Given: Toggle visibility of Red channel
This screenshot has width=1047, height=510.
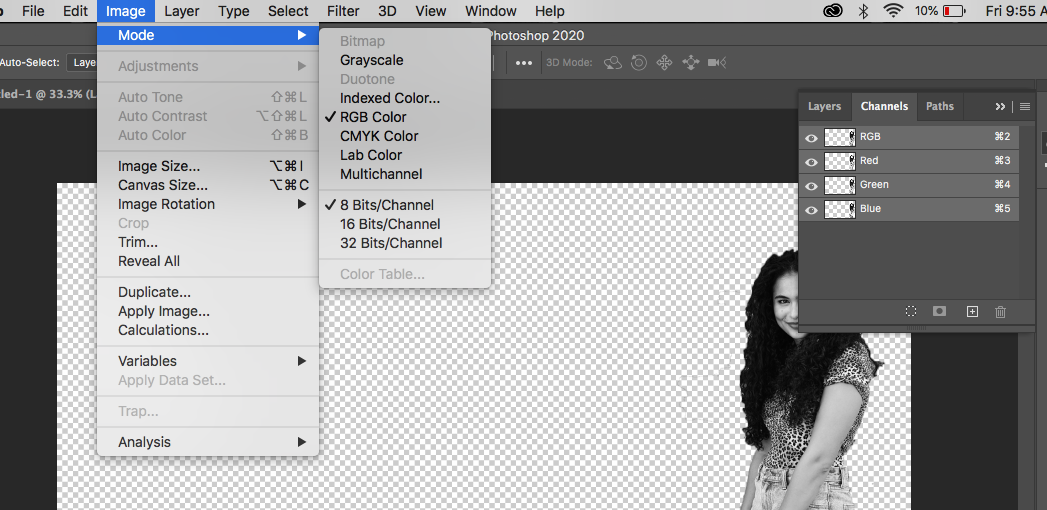Looking at the screenshot, I should click(x=811, y=162).
